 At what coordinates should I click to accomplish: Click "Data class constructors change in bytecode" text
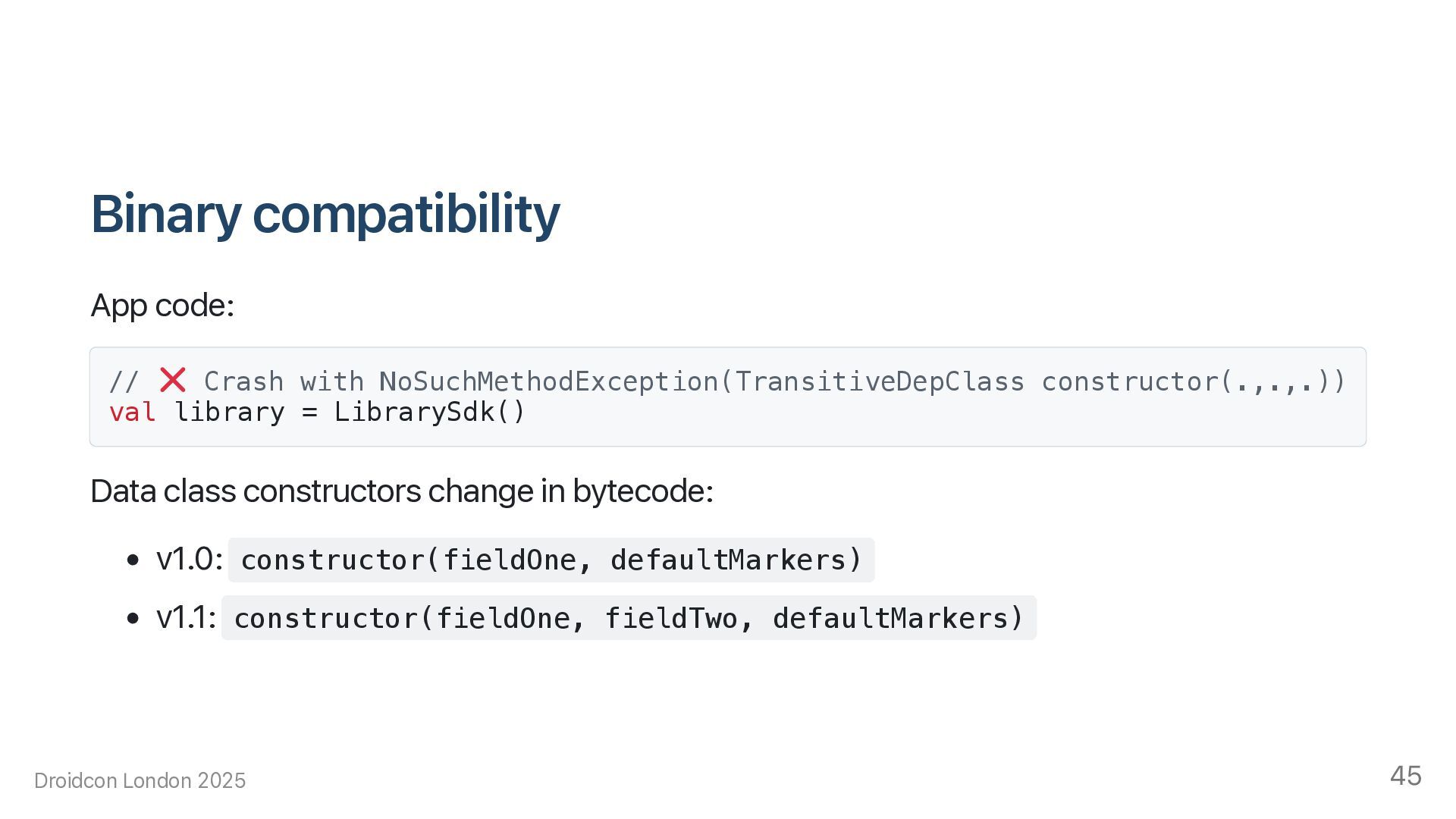pos(402,491)
